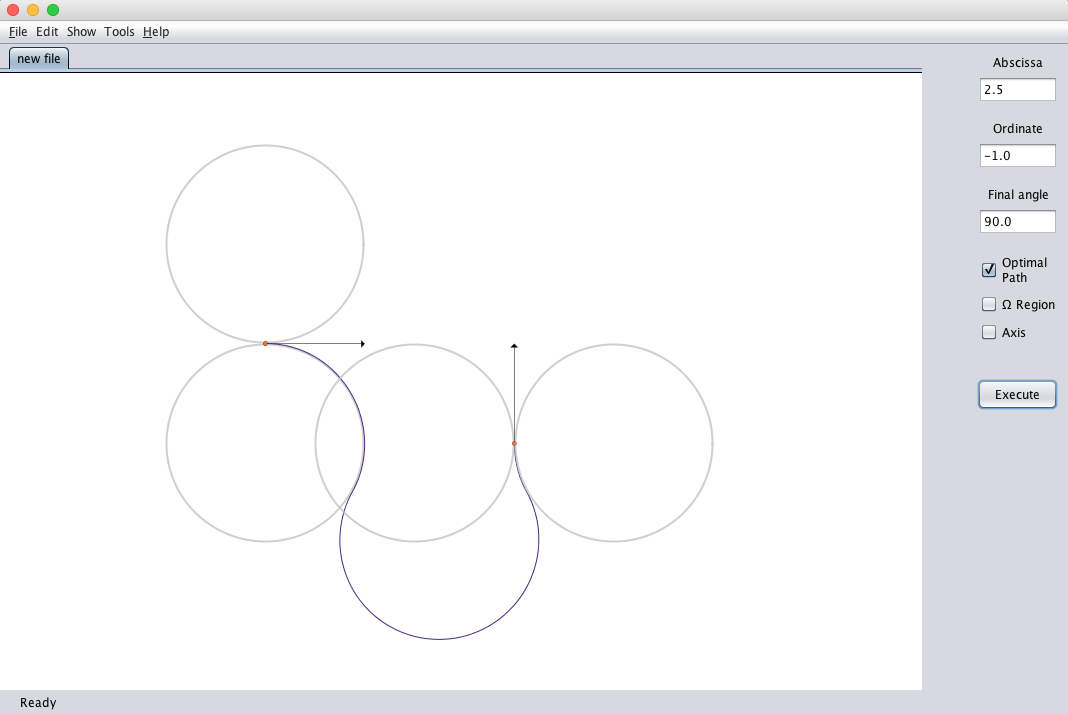Maximize the window with the green button
This screenshot has height=714, width=1068.
(53, 10)
